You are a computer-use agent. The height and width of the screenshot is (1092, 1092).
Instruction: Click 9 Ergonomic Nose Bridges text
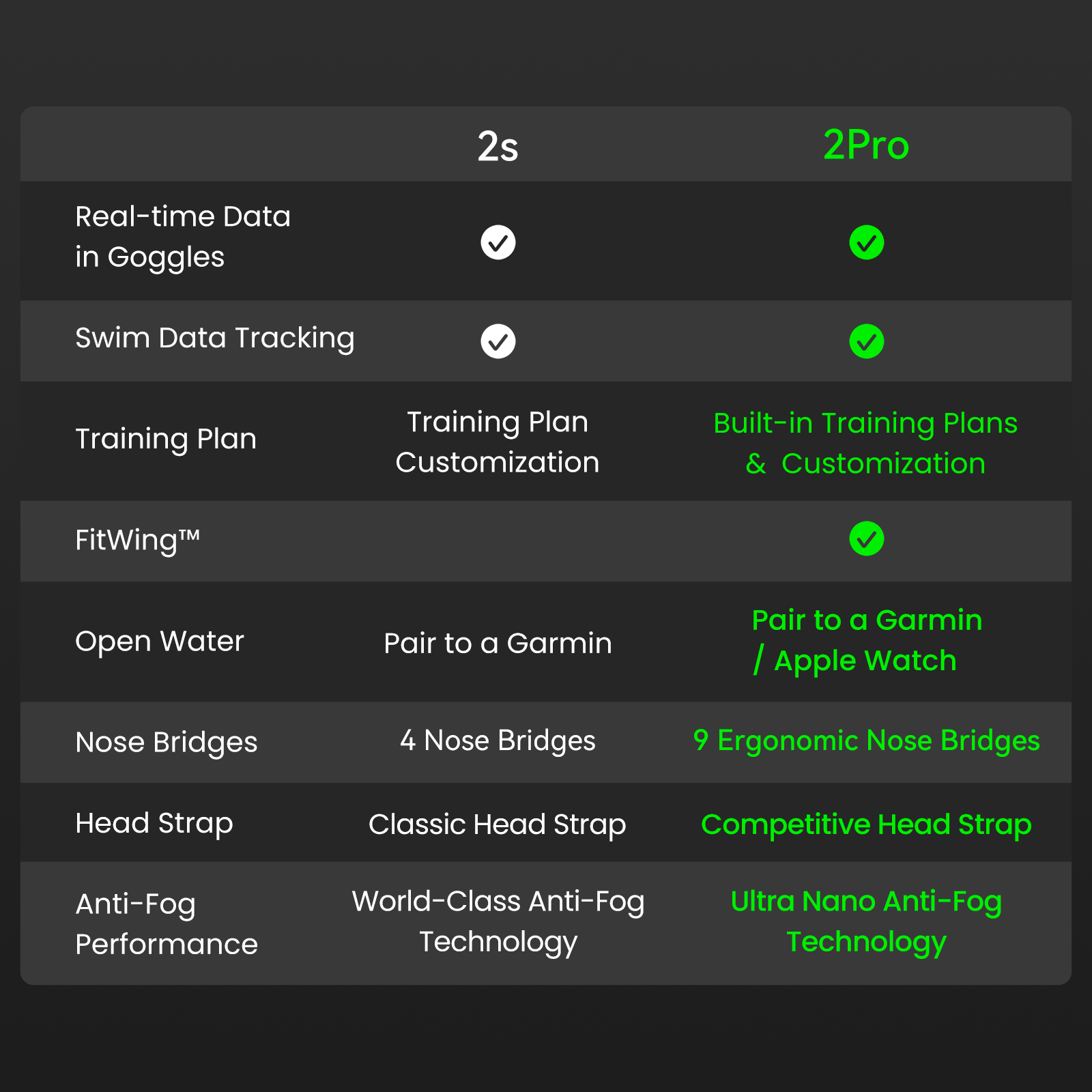866,741
